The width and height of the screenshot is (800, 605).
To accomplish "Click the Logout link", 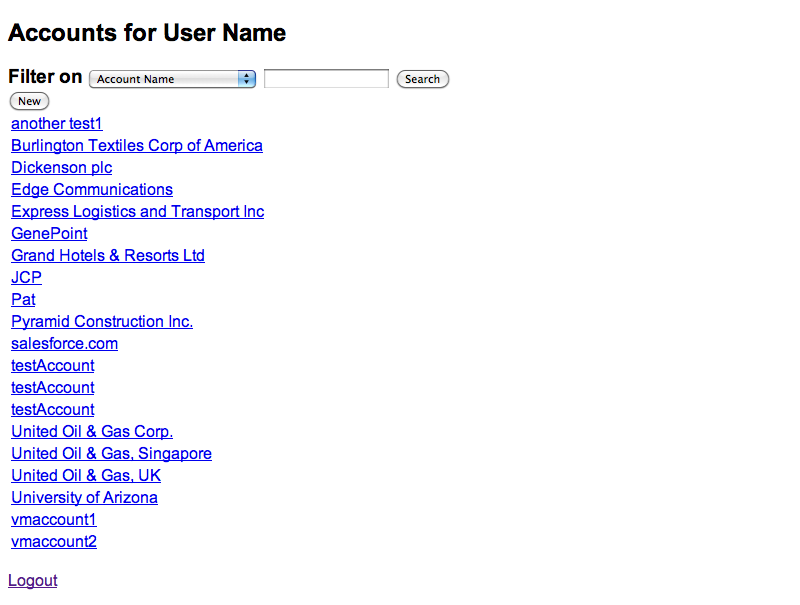I will click(x=33, y=581).
